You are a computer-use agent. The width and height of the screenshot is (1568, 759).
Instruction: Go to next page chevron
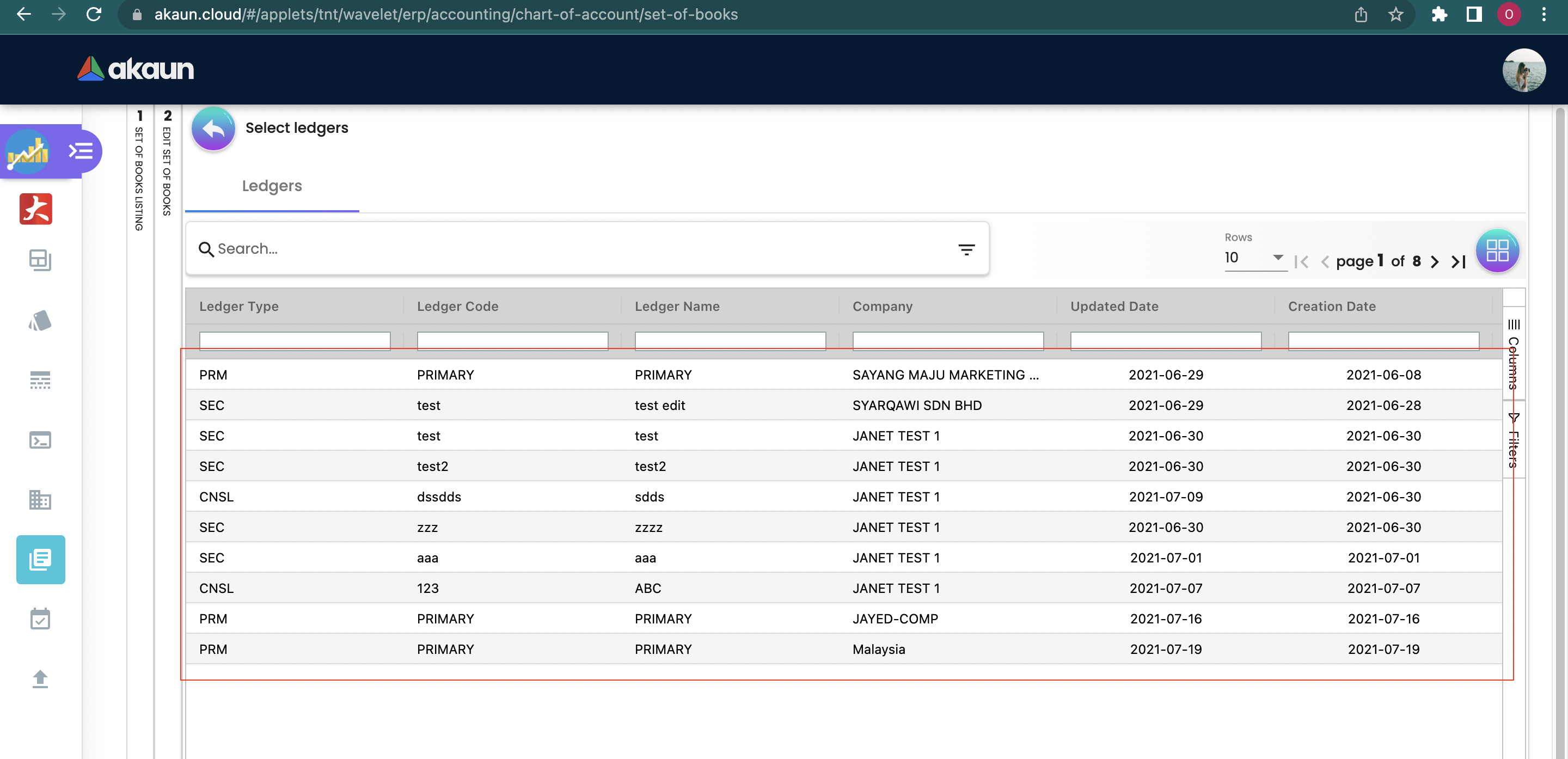pos(1435,262)
